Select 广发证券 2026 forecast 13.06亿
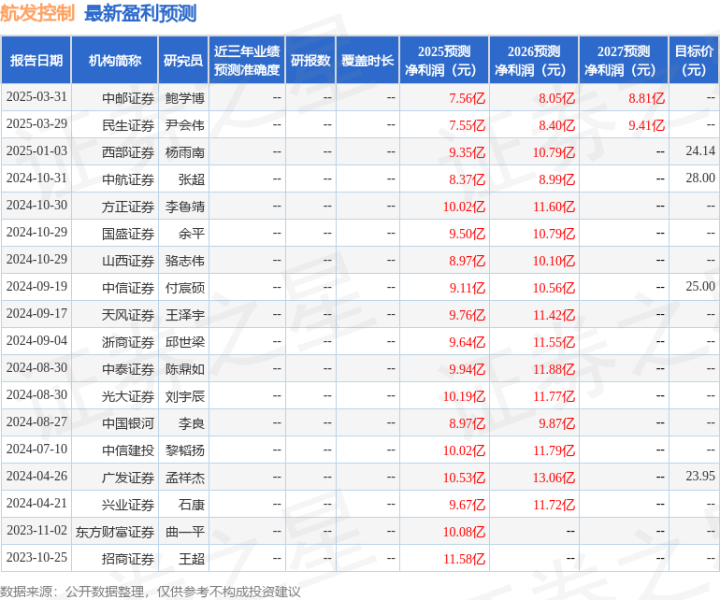Image resolution: width=720 pixels, height=600 pixels. coord(554,477)
